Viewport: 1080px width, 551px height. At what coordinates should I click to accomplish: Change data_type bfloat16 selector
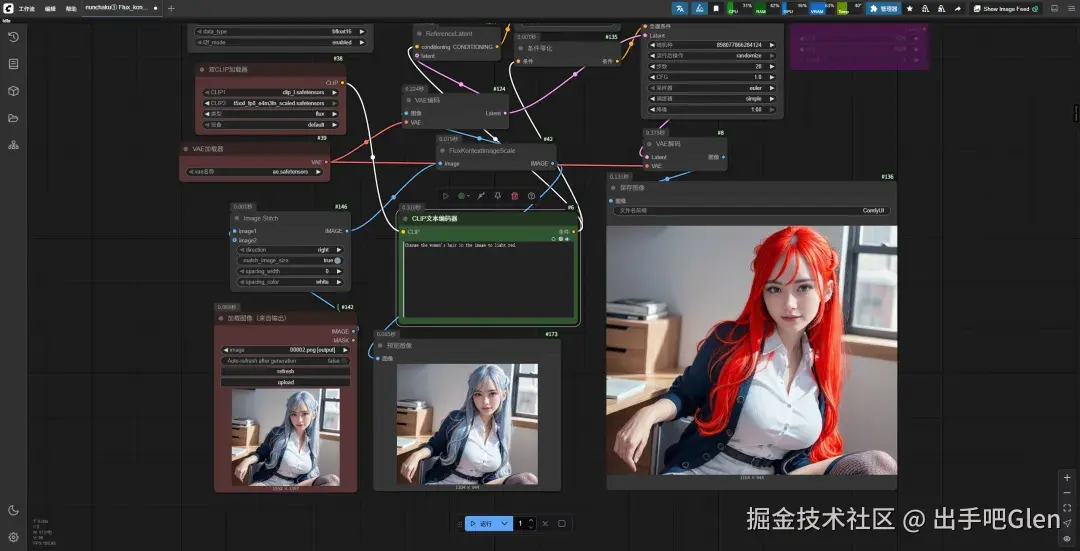280,32
